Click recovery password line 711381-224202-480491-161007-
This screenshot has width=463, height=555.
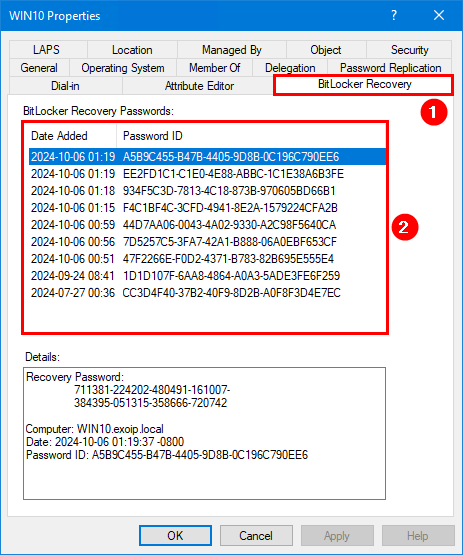(x=152, y=390)
